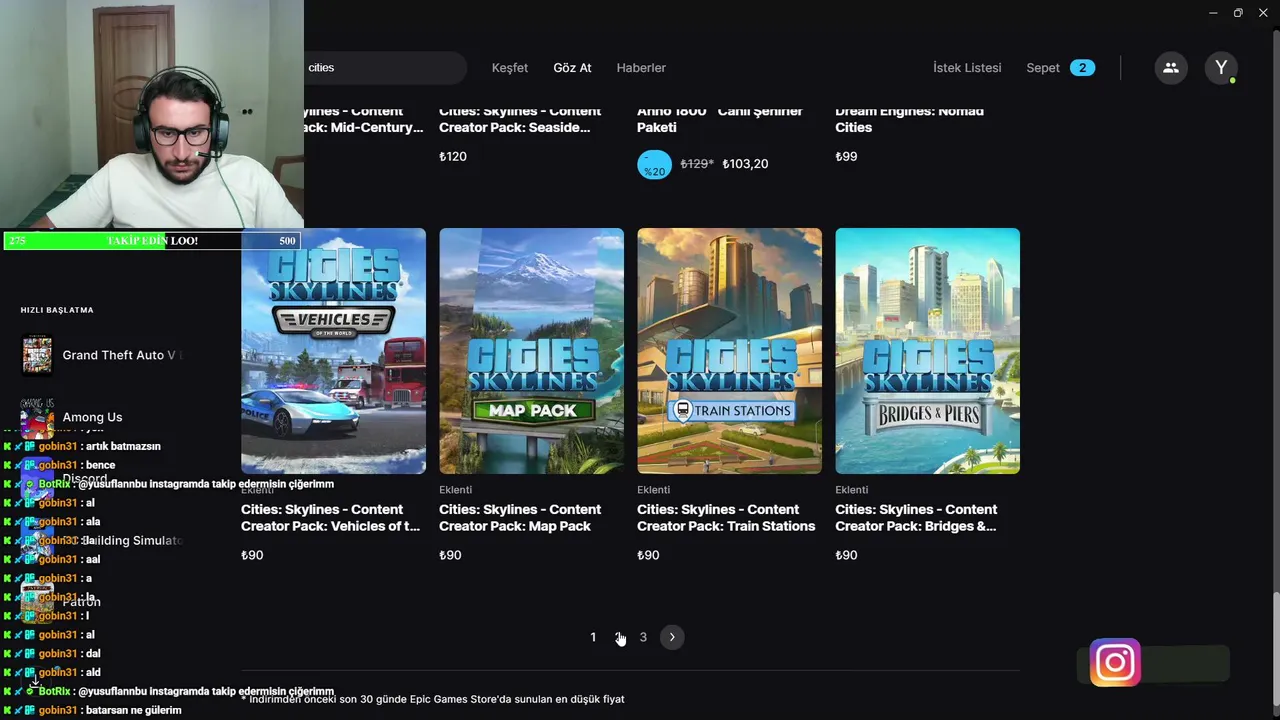Click the ₺103,20 discounted price
Viewport: 1280px width, 720px height.
[x=745, y=164]
